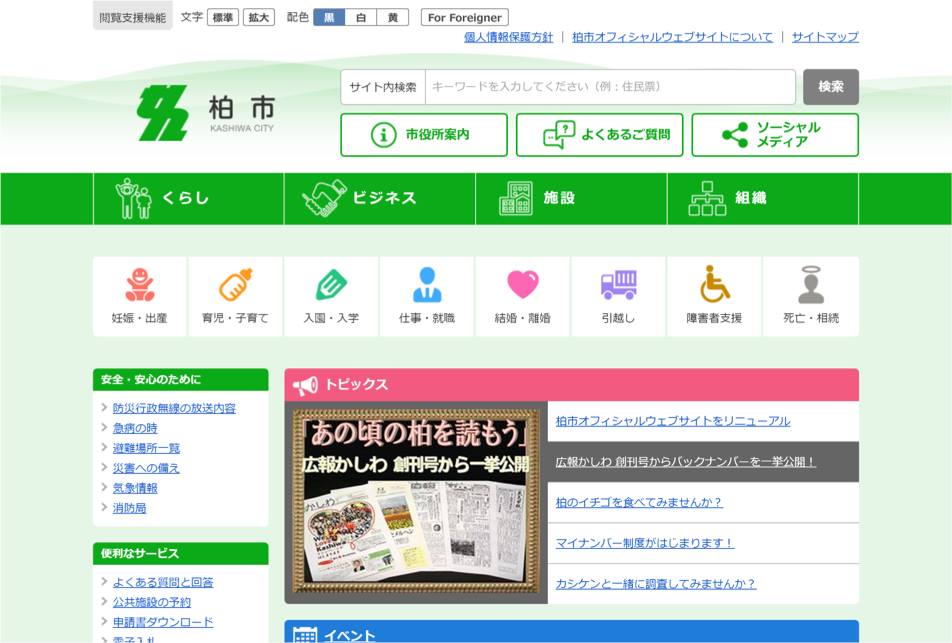952x643 pixels.
Task: Open the ソーシャルメディア button
Action: coord(775,135)
